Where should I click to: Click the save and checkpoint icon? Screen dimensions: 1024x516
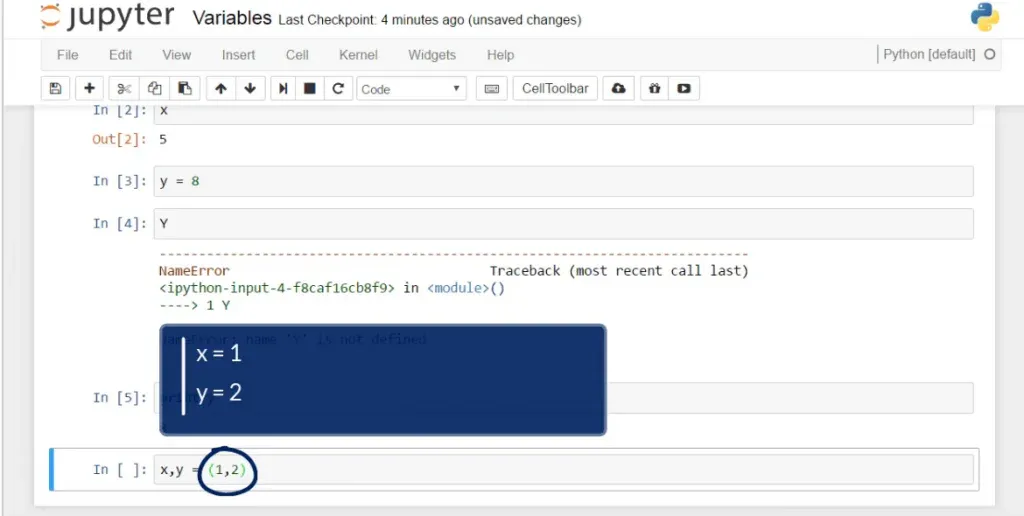coord(55,89)
